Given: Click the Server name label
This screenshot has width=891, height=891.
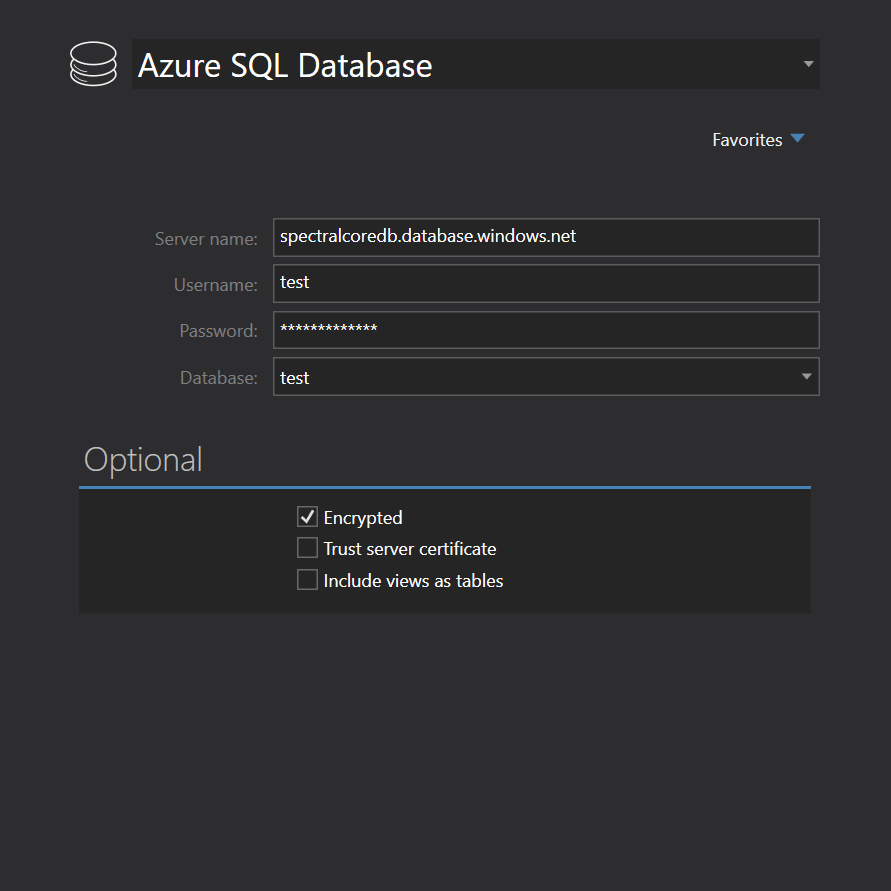Looking at the screenshot, I should (x=206, y=239).
